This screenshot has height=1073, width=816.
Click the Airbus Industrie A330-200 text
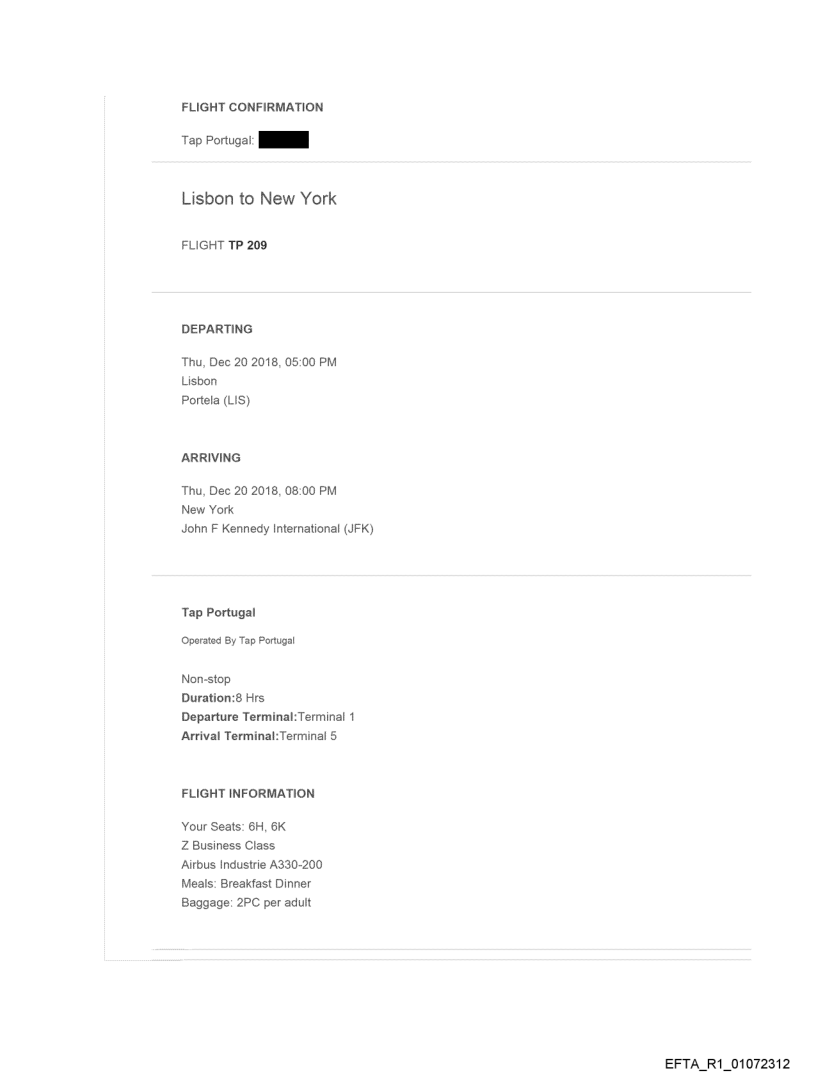click(251, 864)
